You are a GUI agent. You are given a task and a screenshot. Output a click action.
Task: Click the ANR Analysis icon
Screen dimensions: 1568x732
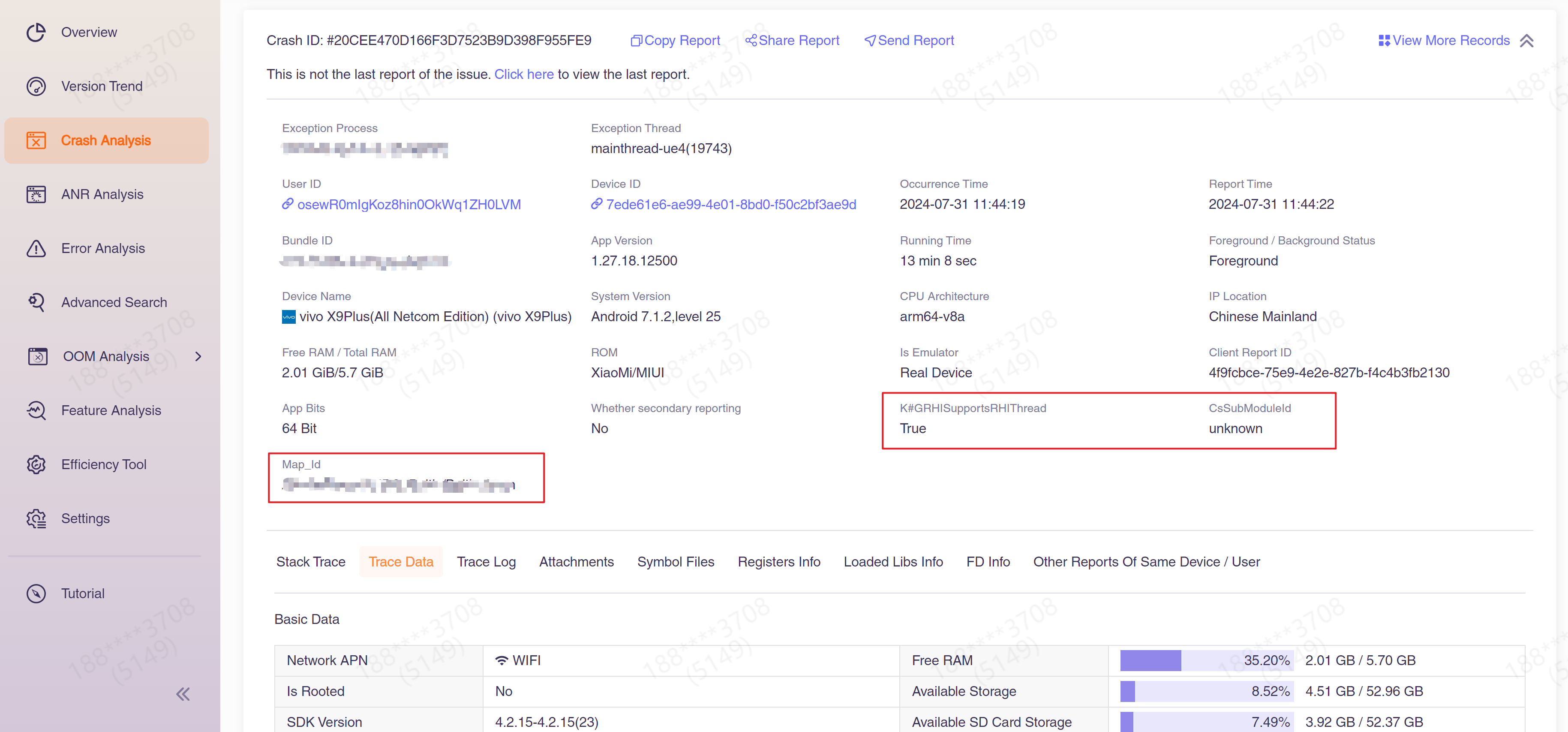pyautogui.click(x=36, y=194)
